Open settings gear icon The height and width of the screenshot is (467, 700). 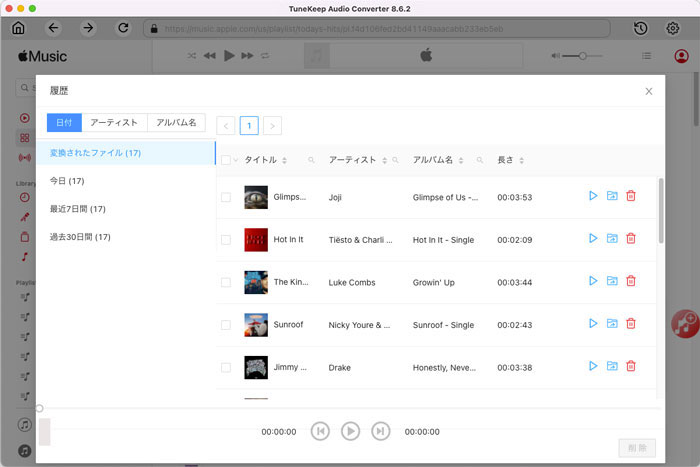pyautogui.click(x=673, y=29)
